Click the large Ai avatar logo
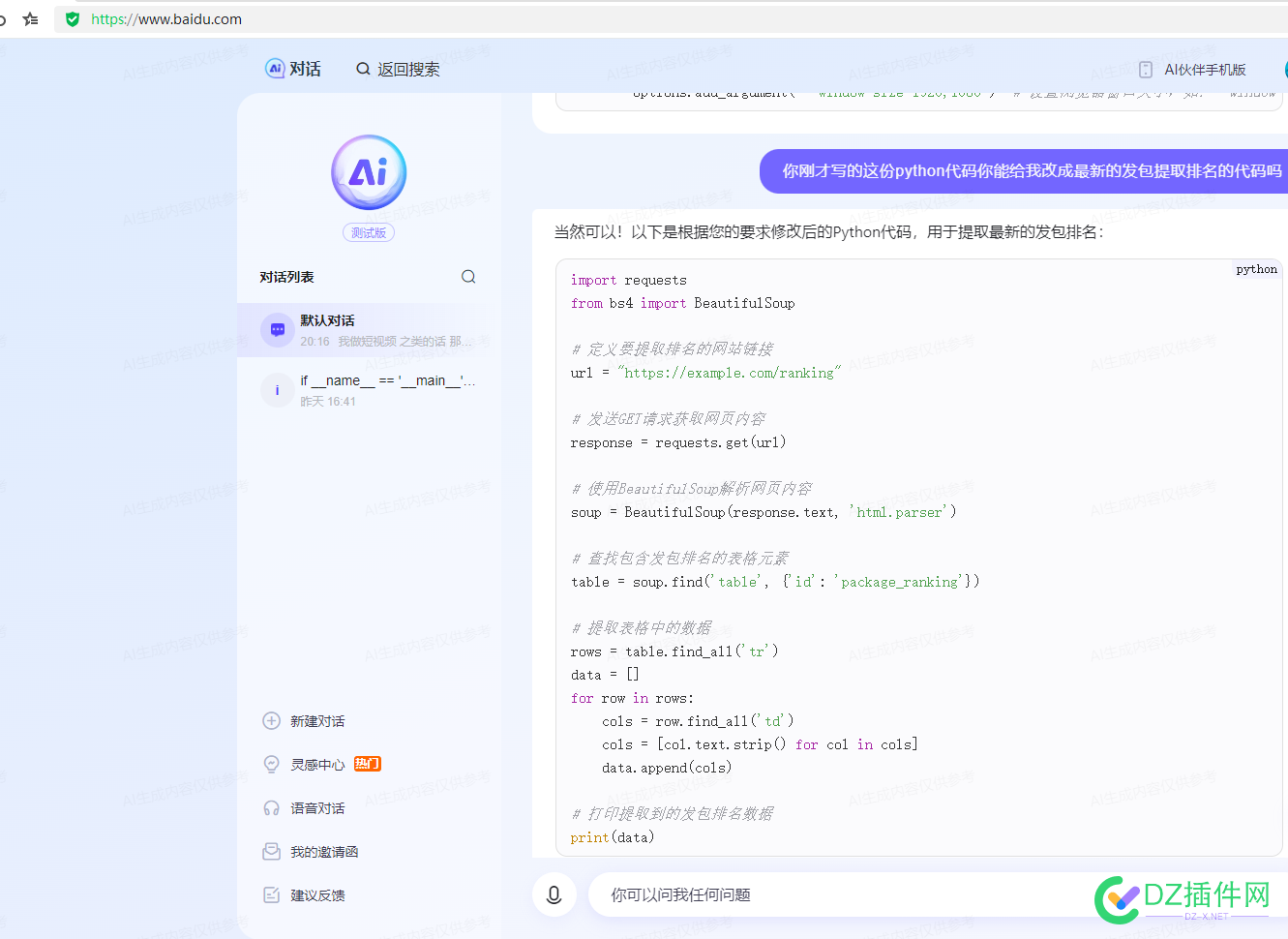1288x939 pixels. [369, 172]
